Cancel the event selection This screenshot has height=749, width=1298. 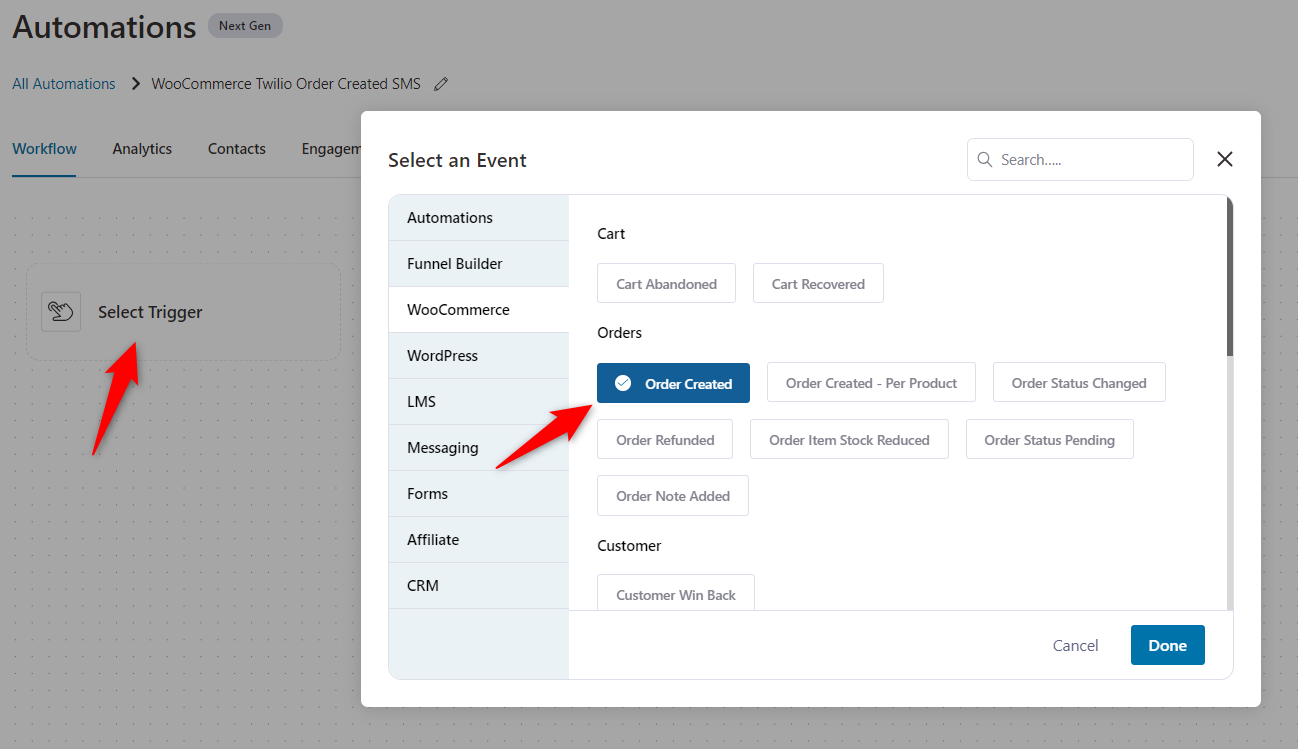(1076, 646)
